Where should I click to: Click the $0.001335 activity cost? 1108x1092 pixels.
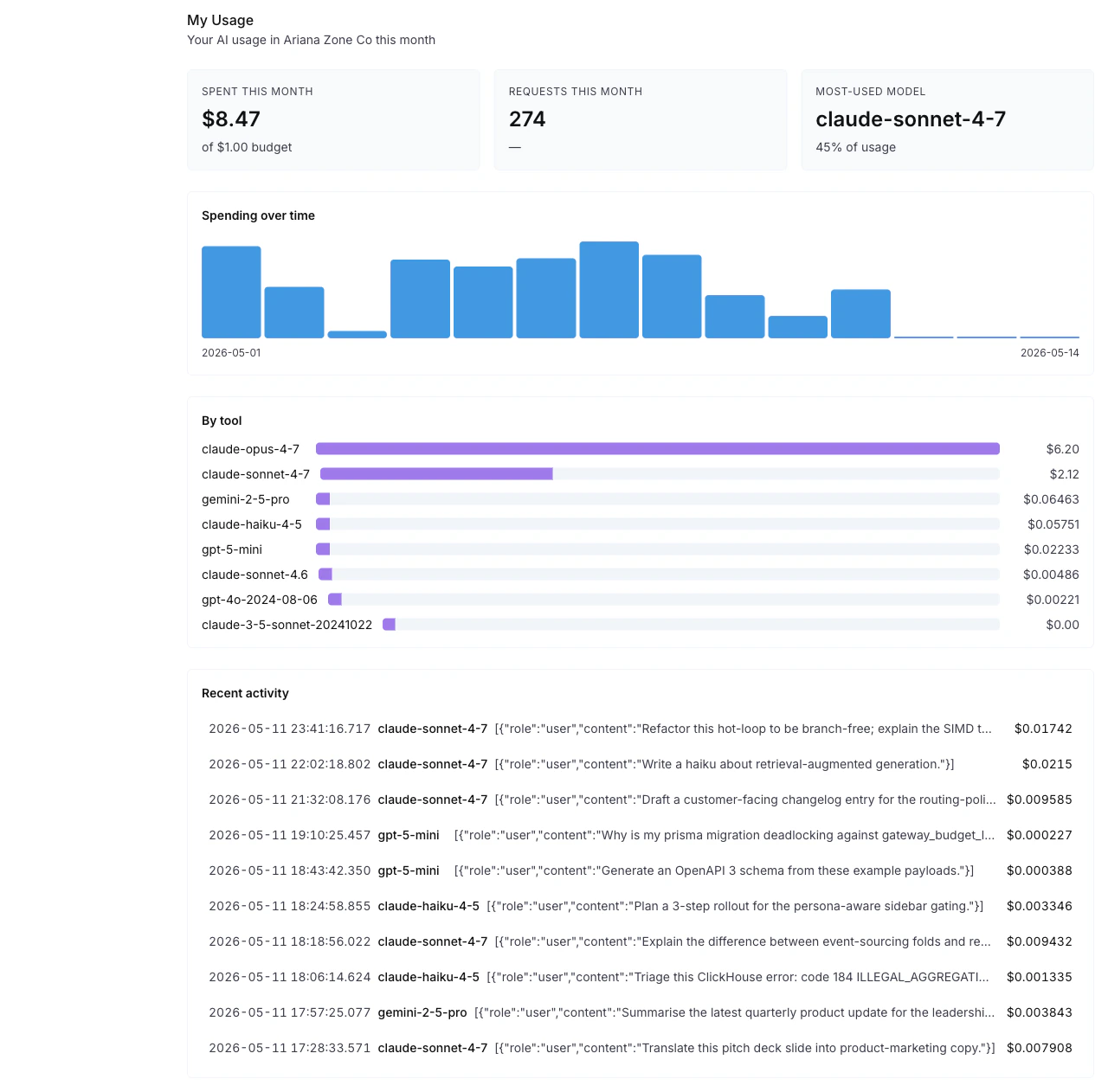click(x=1040, y=977)
